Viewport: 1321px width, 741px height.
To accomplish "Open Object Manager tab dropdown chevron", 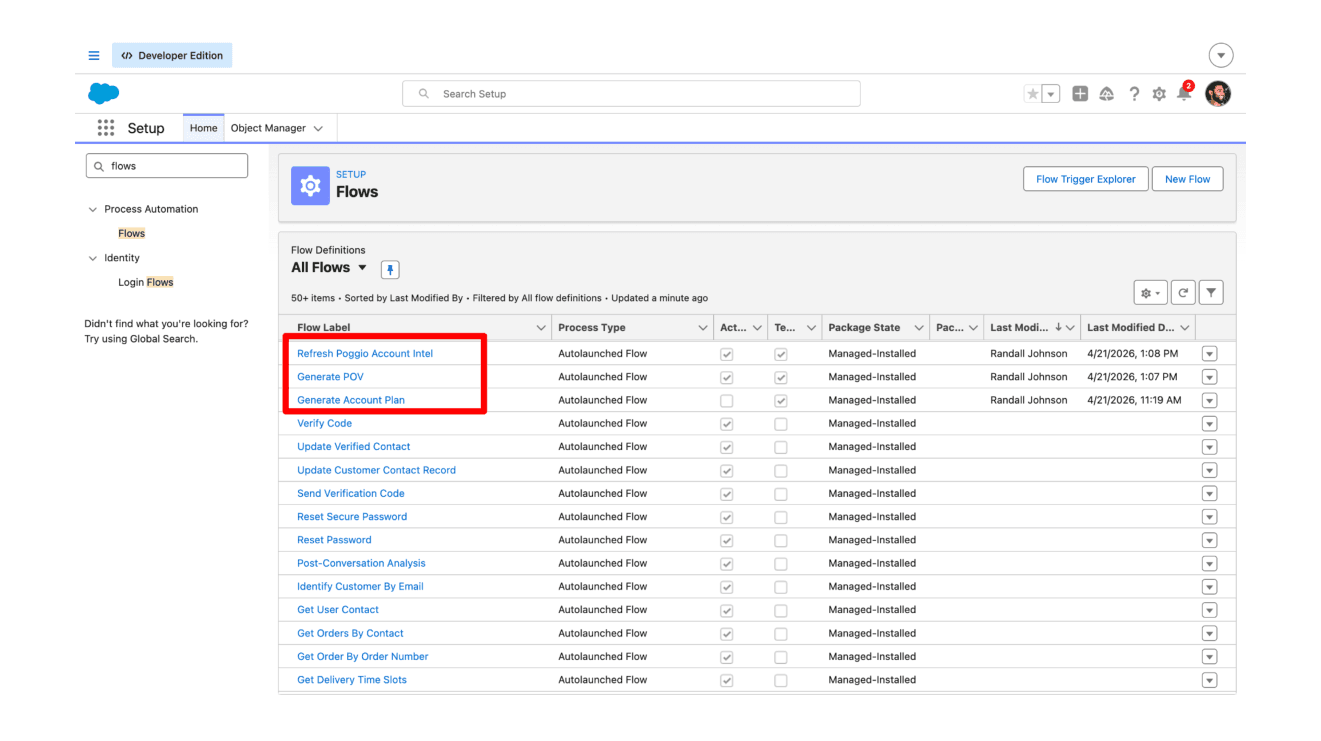I will pyautogui.click(x=318, y=128).
